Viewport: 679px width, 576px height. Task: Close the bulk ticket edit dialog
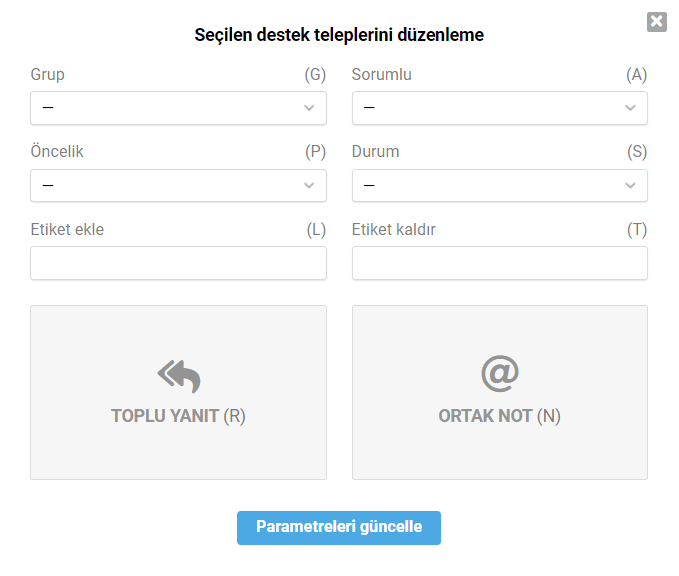656,22
